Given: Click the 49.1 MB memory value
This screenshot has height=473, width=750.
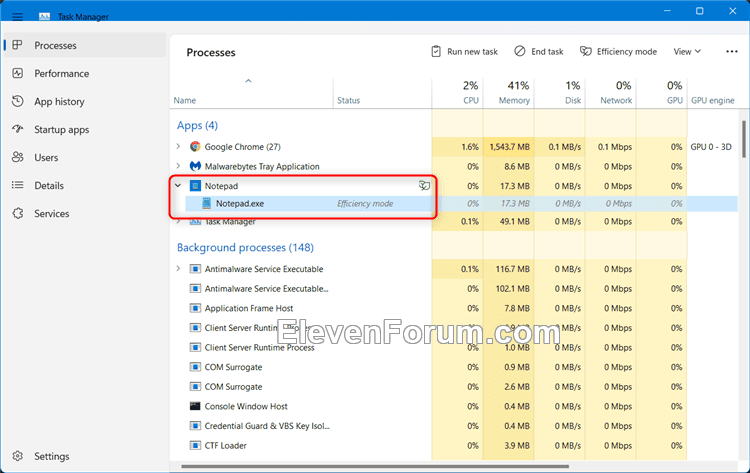Looking at the screenshot, I should [x=515, y=221].
